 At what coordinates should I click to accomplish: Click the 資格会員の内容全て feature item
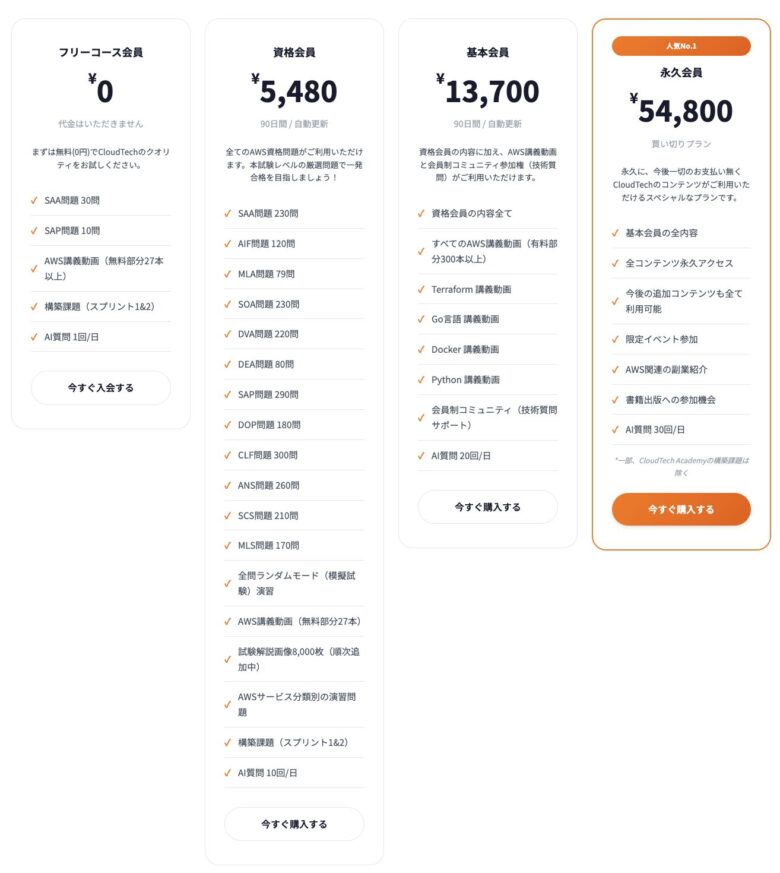(x=472, y=213)
